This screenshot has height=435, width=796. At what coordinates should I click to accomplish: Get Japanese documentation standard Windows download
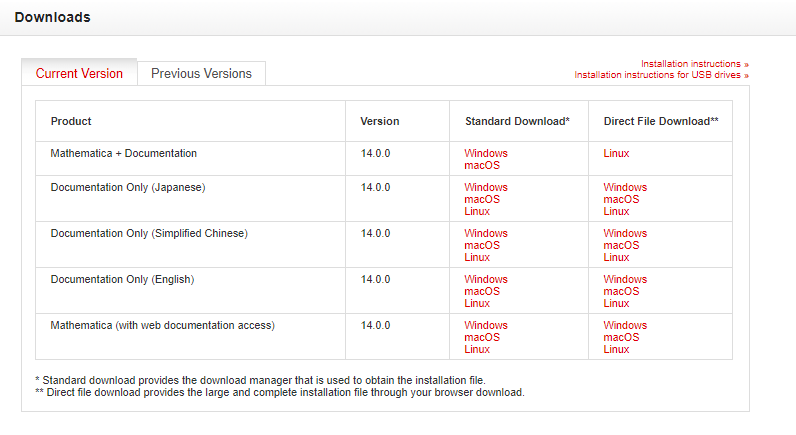(486, 187)
